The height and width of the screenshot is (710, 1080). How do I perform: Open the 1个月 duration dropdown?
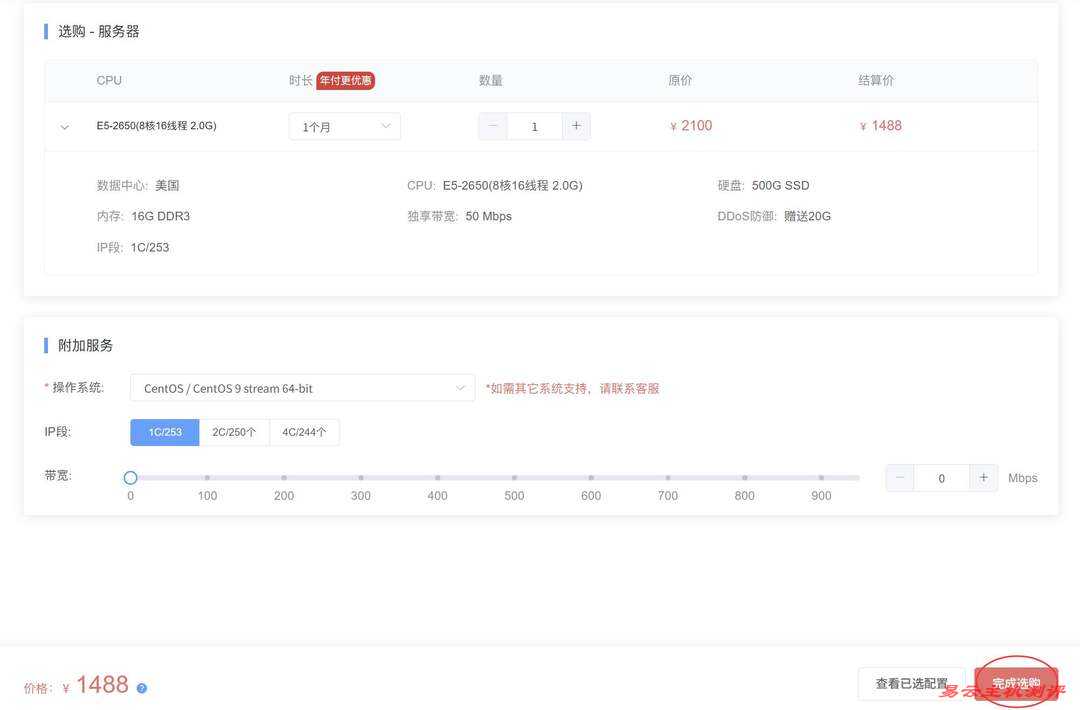pyautogui.click(x=344, y=126)
